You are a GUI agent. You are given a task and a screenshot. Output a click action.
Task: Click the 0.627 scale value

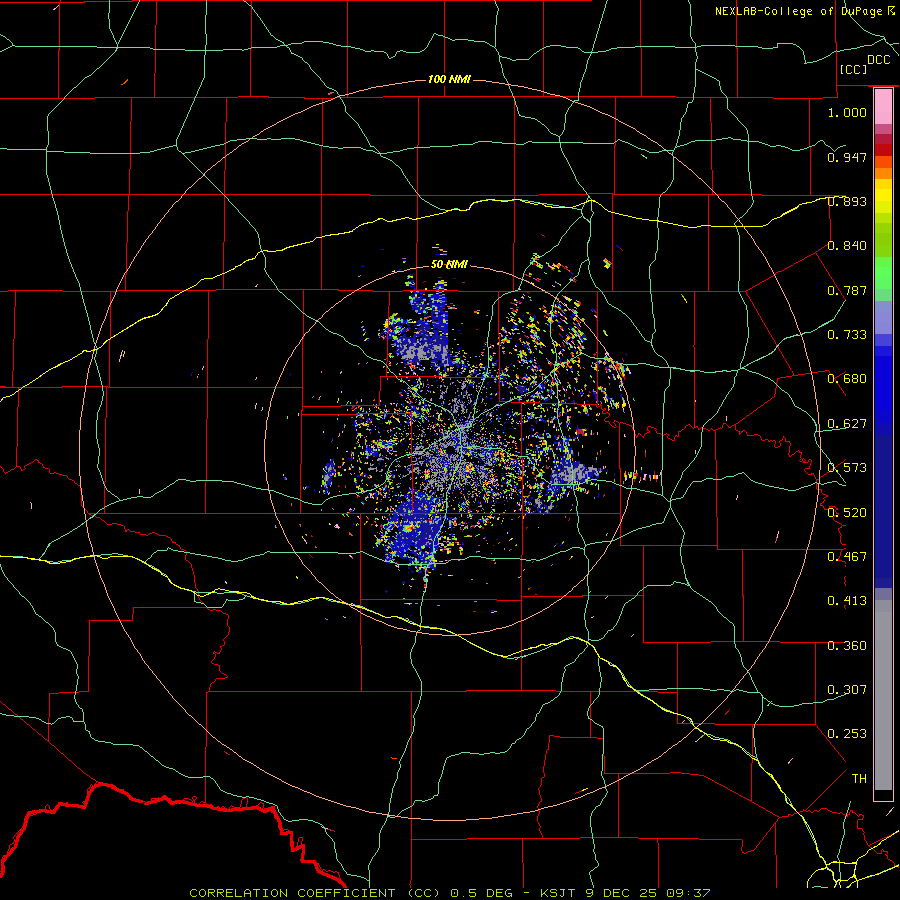[847, 424]
